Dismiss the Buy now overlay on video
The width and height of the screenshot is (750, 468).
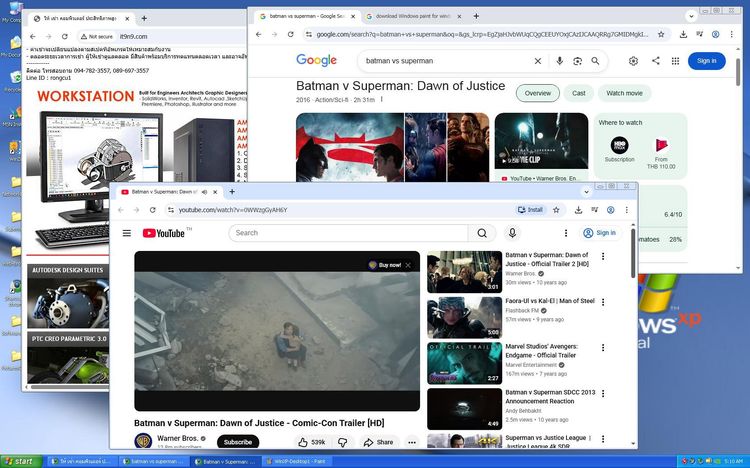[408, 265]
